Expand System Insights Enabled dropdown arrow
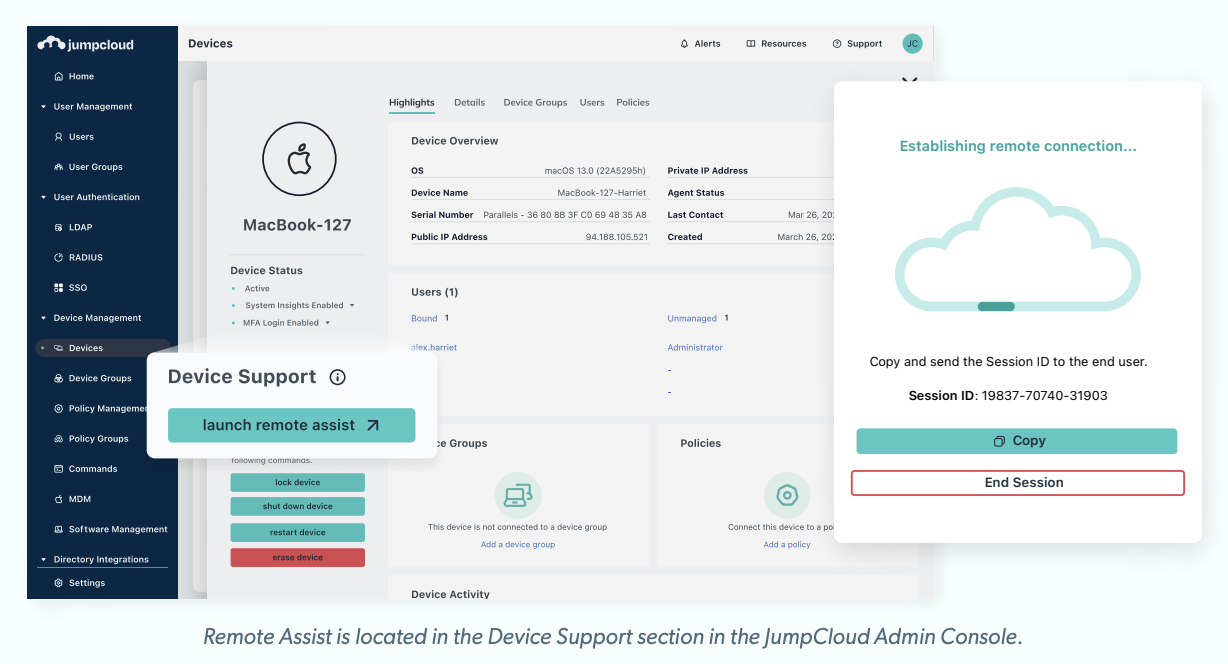 click(352, 306)
